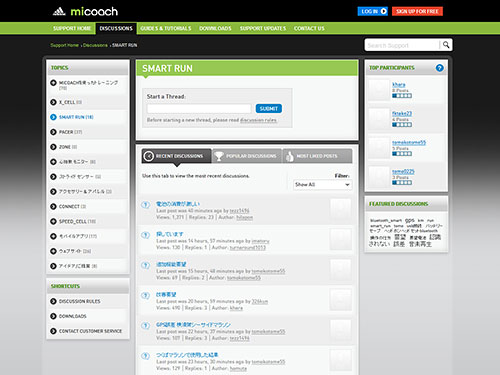Viewport: 500px width, 375px height.
Task: Click arrow icon beside ZONE topic
Action: click(53, 147)
